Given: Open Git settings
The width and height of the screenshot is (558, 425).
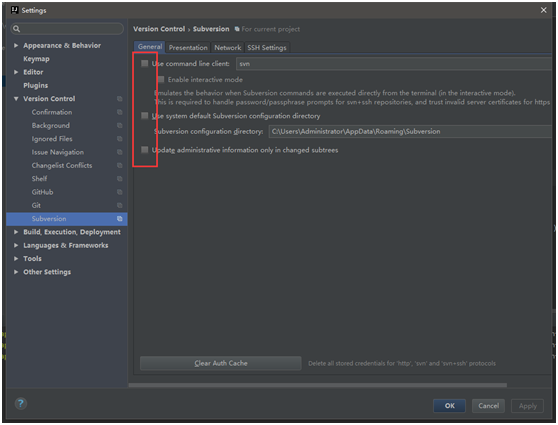Looking at the screenshot, I should [36, 205].
